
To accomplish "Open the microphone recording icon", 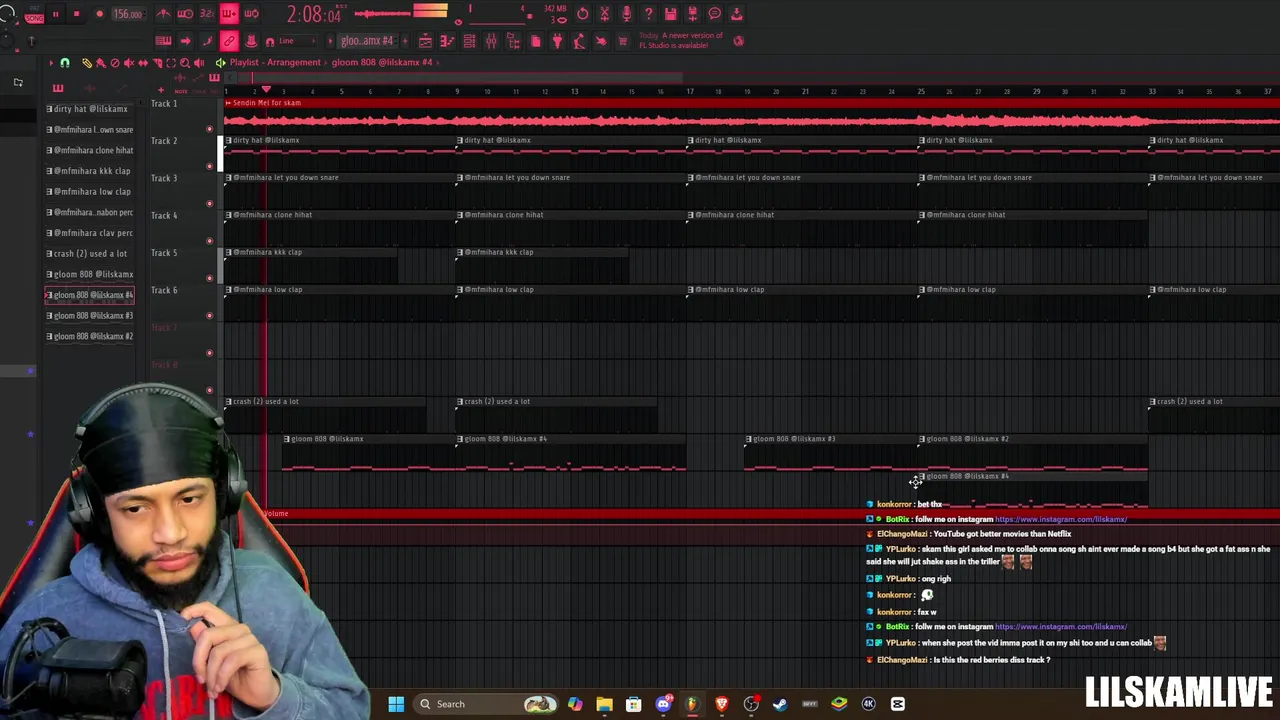I will tap(626, 14).
